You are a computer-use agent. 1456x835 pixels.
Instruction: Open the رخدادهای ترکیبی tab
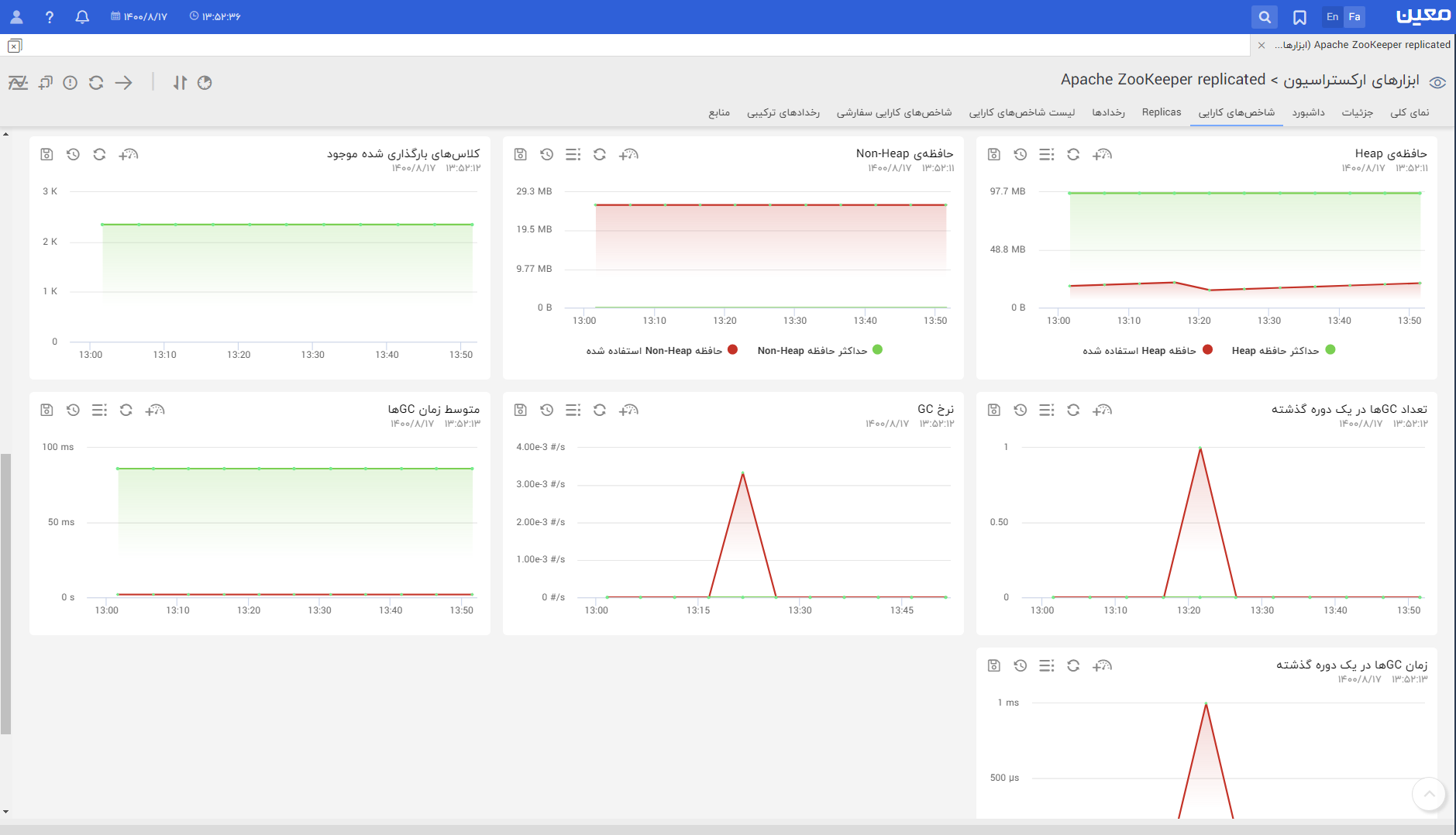coord(783,112)
